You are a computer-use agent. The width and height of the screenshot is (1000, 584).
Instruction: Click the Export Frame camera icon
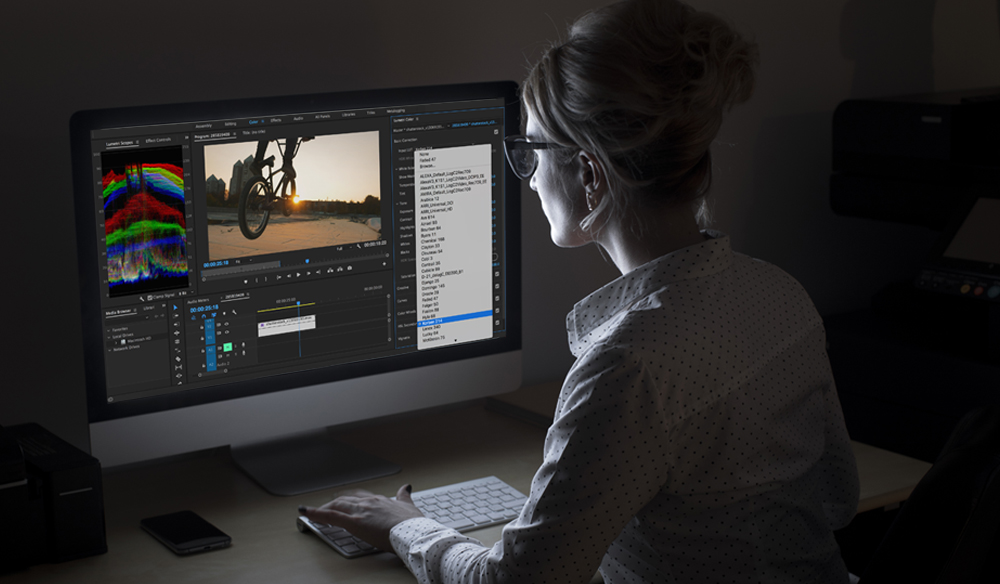[x=349, y=269]
